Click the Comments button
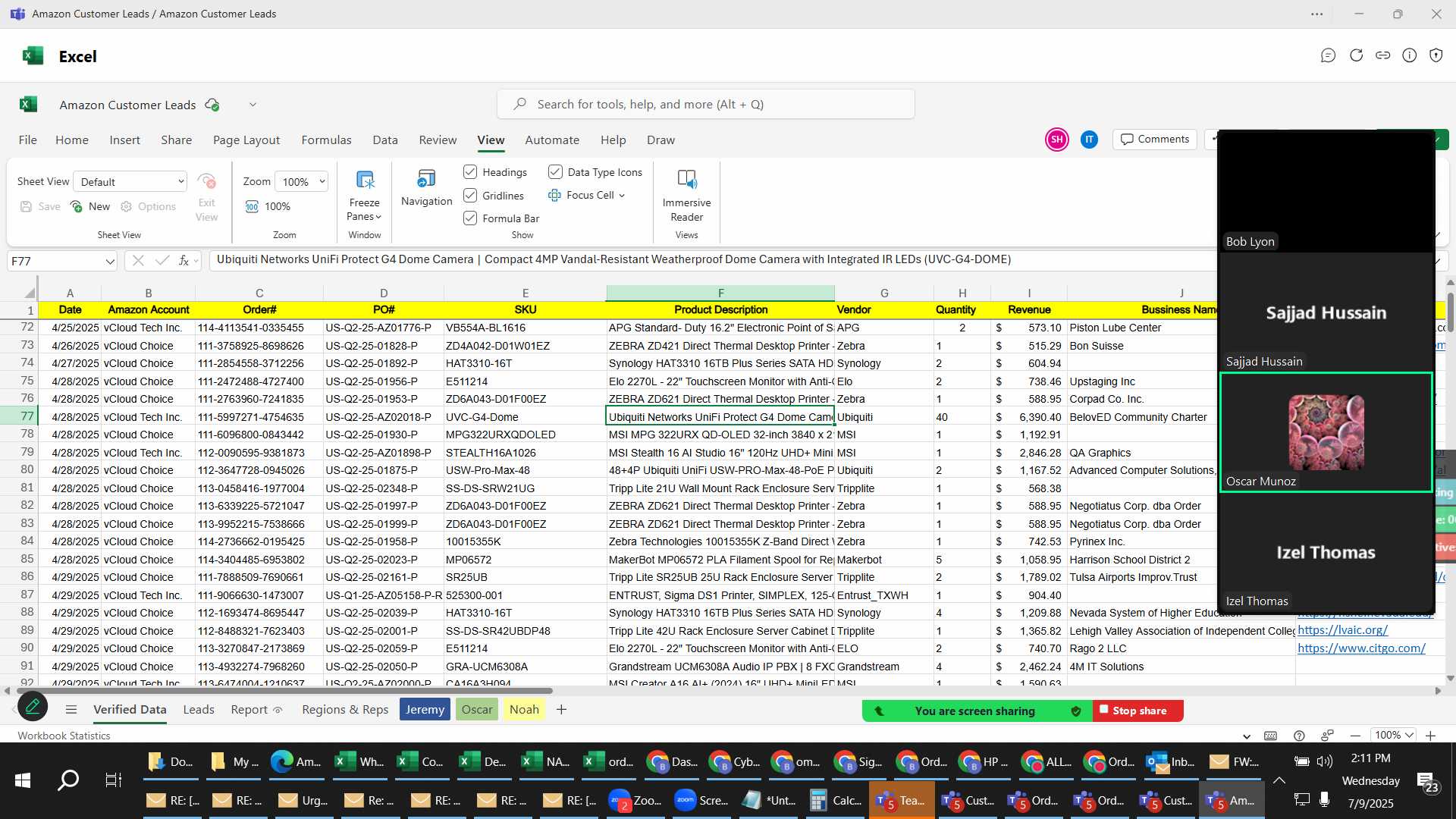The height and width of the screenshot is (819, 1456). click(x=1155, y=140)
